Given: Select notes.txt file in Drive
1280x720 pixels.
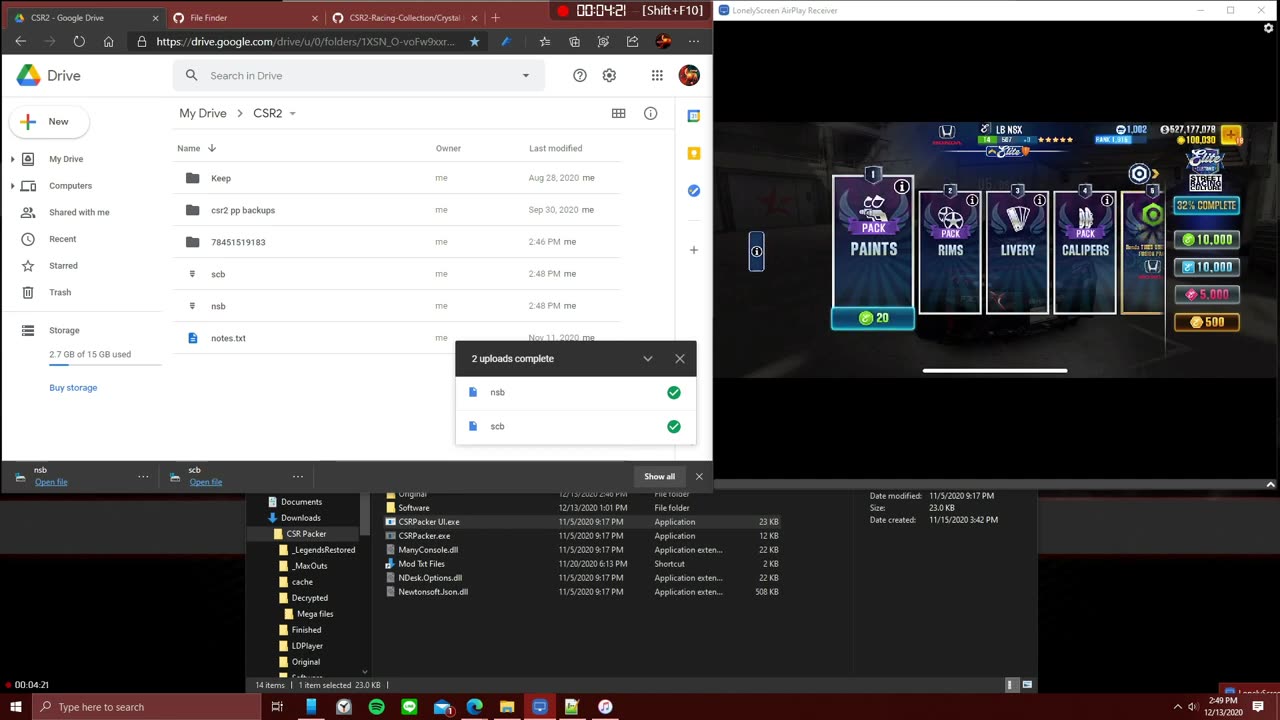Looking at the screenshot, I should coord(398,338).
